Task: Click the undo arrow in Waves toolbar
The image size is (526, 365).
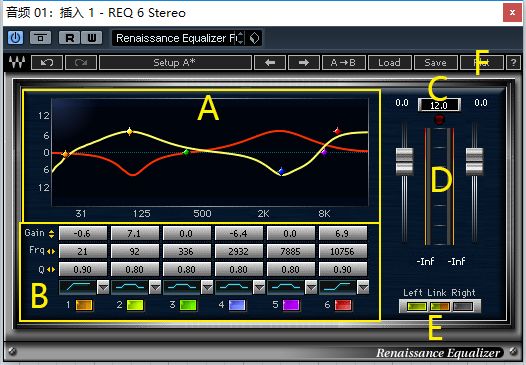Action: pos(47,63)
